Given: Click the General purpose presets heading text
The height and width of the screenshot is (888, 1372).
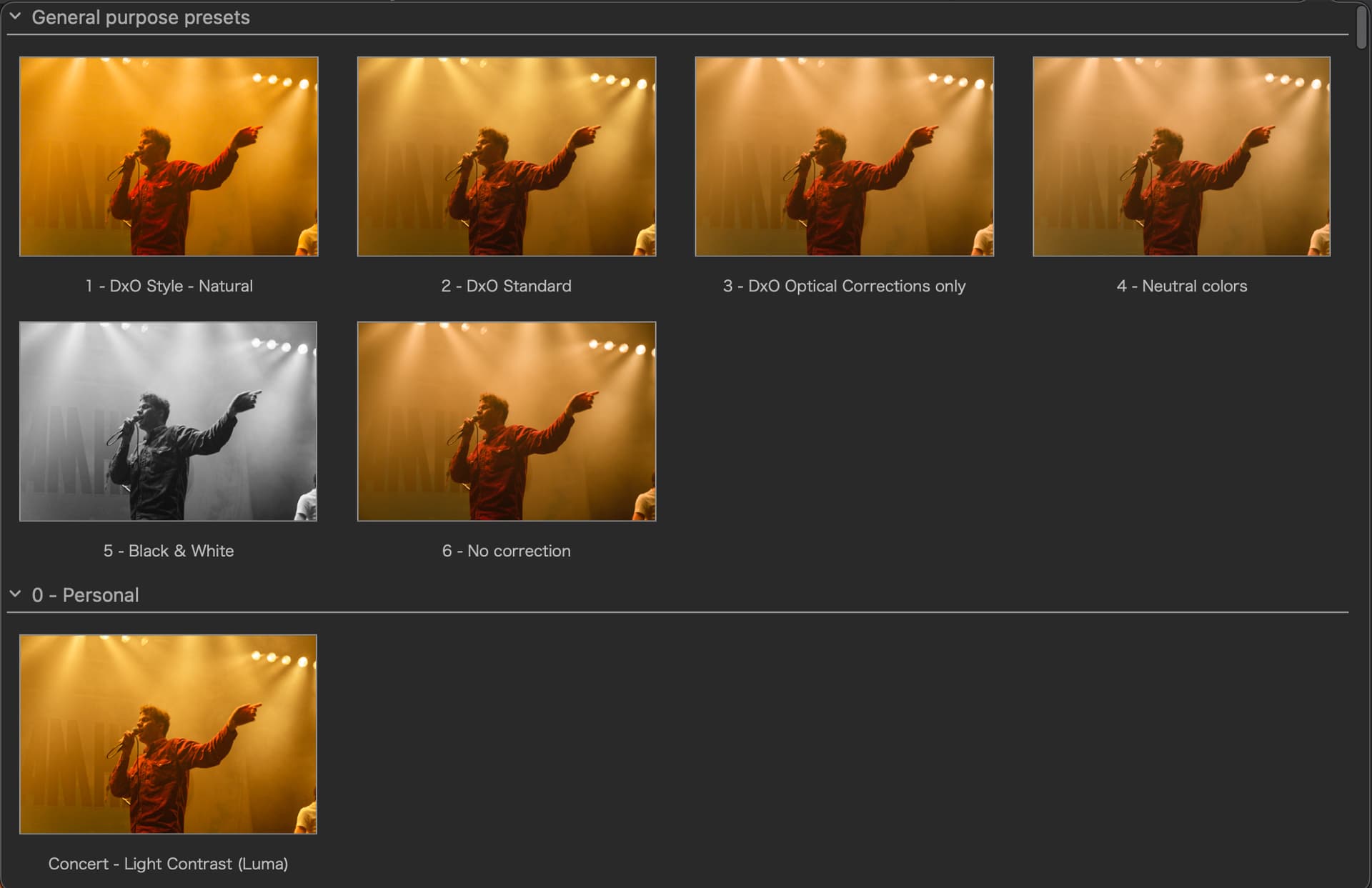Looking at the screenshot, I should 141,17.
